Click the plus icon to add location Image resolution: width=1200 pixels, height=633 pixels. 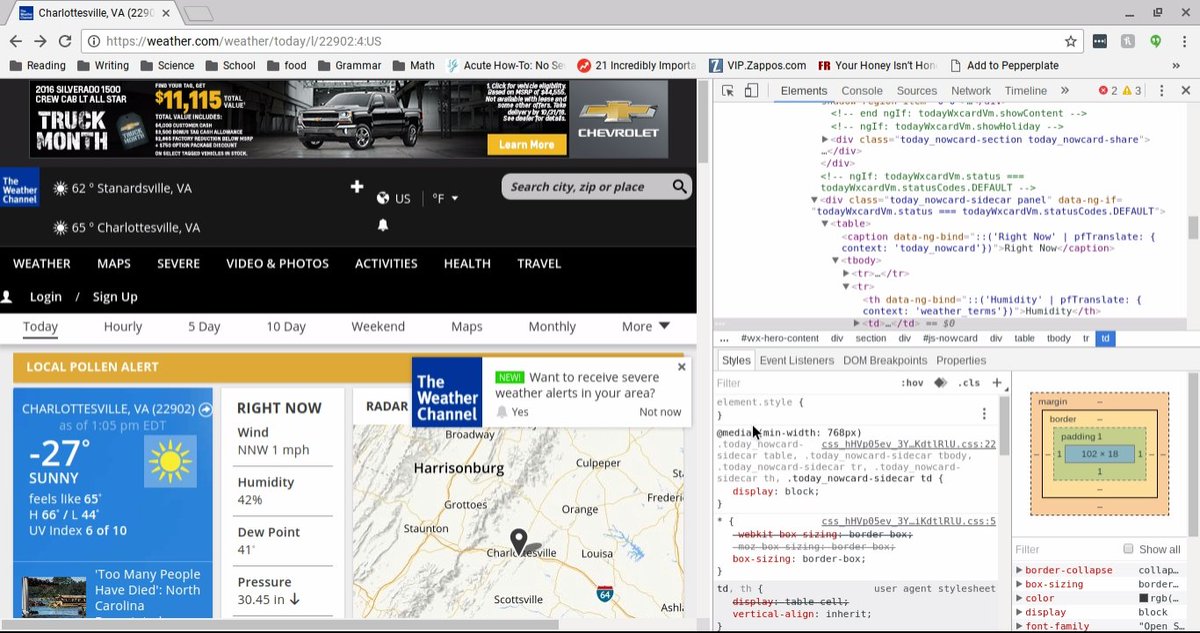(x=356, y=187)
